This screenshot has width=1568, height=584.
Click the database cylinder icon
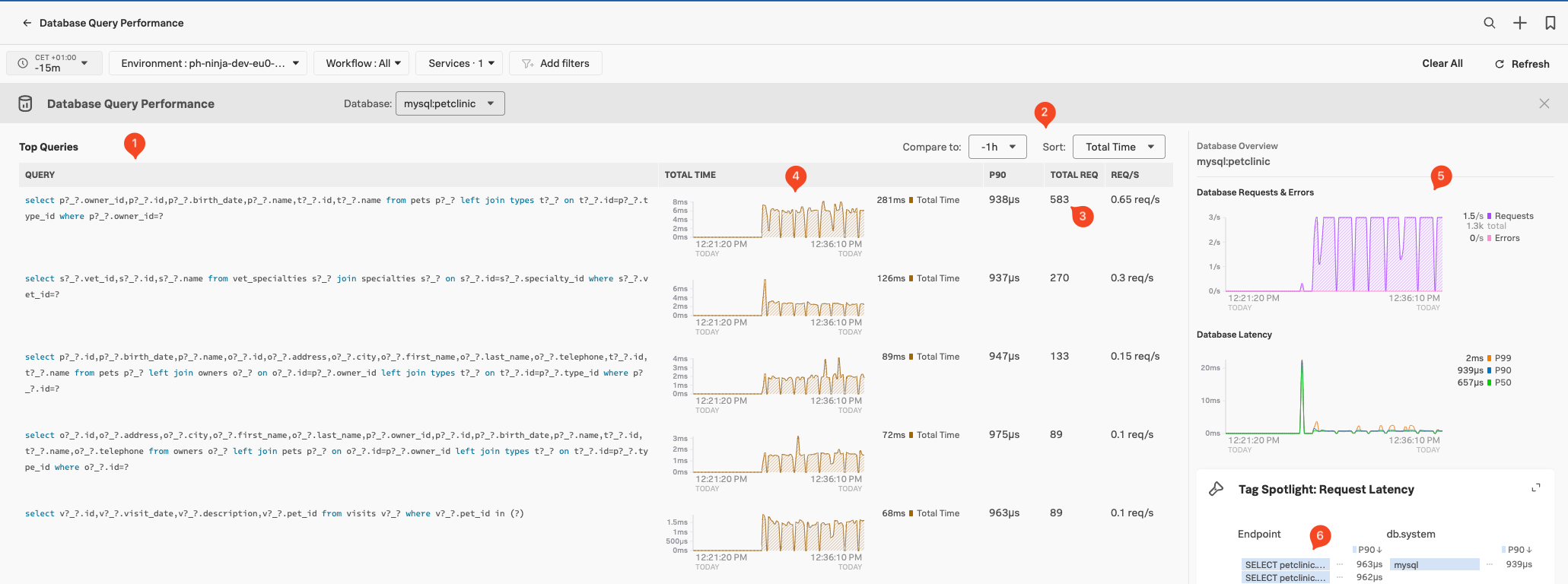tap(25, 103)
